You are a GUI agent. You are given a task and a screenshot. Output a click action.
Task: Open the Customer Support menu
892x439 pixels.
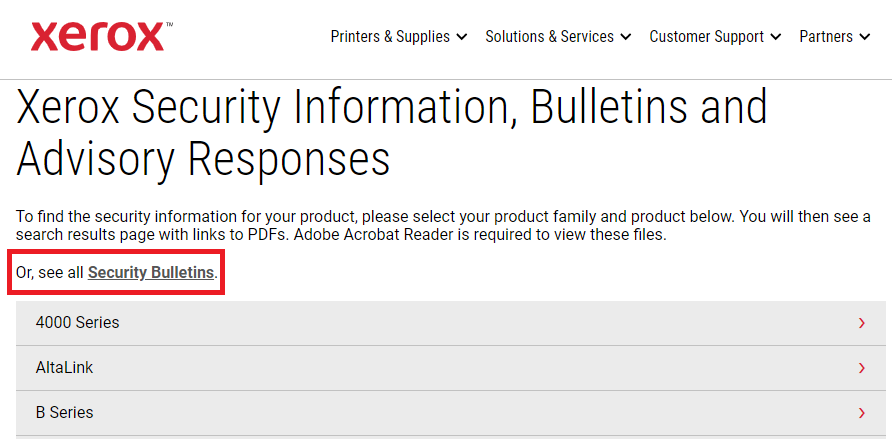click(715, 36)
